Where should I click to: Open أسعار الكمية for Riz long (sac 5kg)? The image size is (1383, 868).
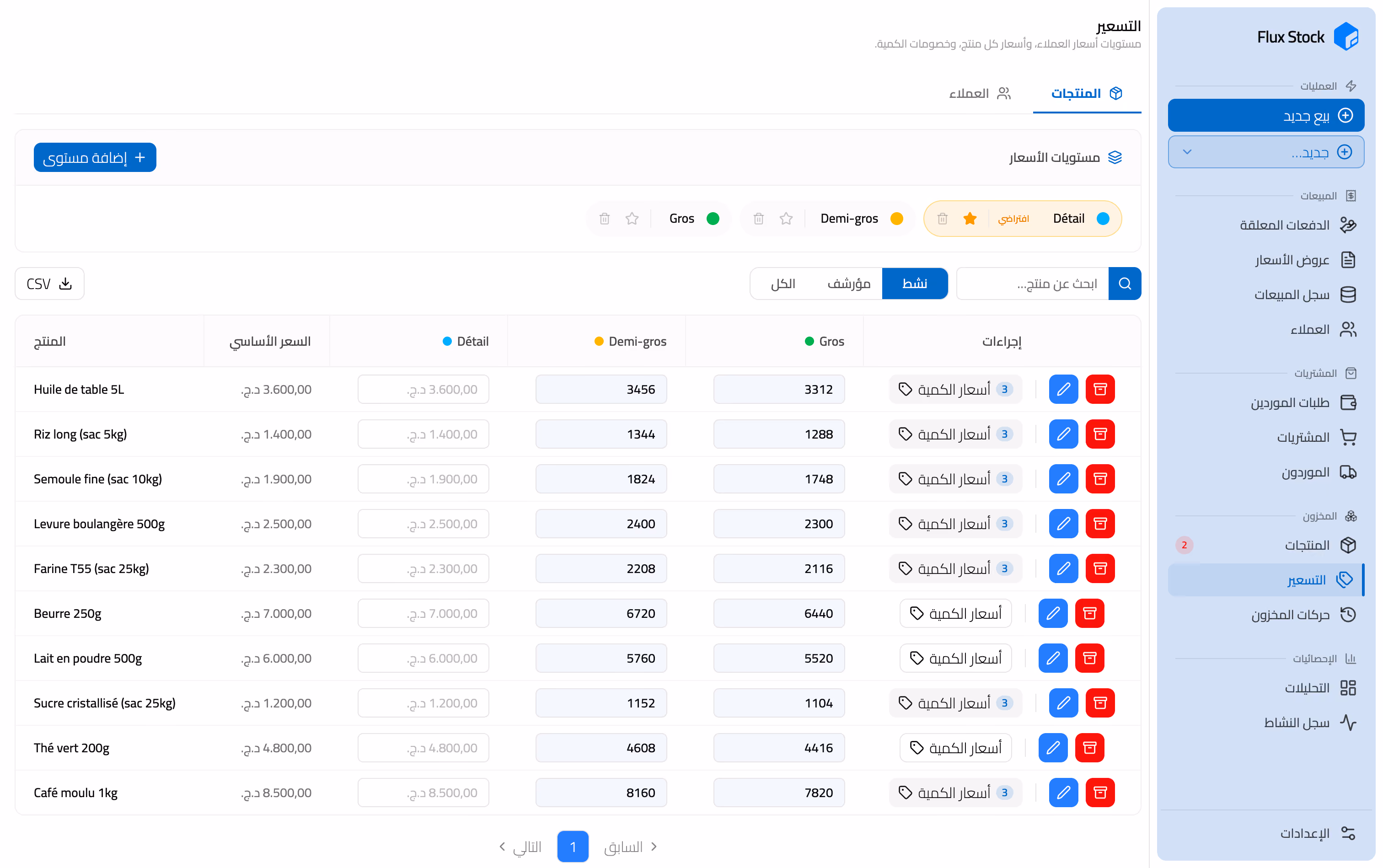[x=955, y=434]
